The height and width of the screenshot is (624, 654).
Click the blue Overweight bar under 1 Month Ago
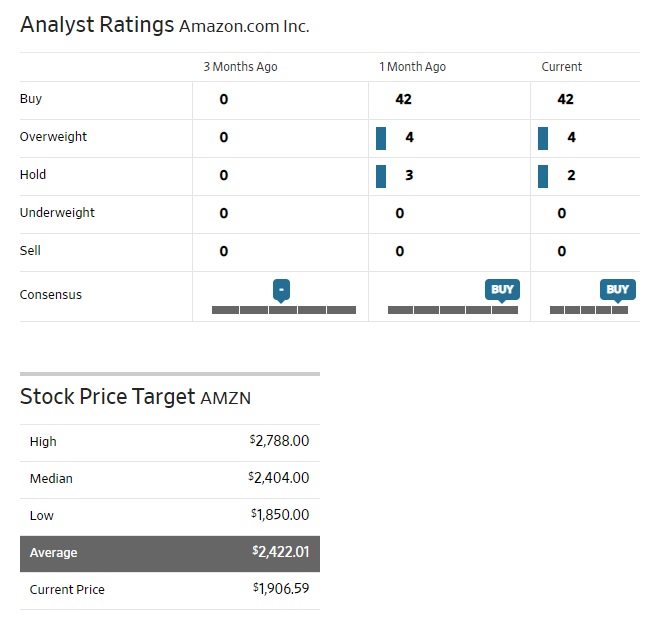tap(381, 138)
